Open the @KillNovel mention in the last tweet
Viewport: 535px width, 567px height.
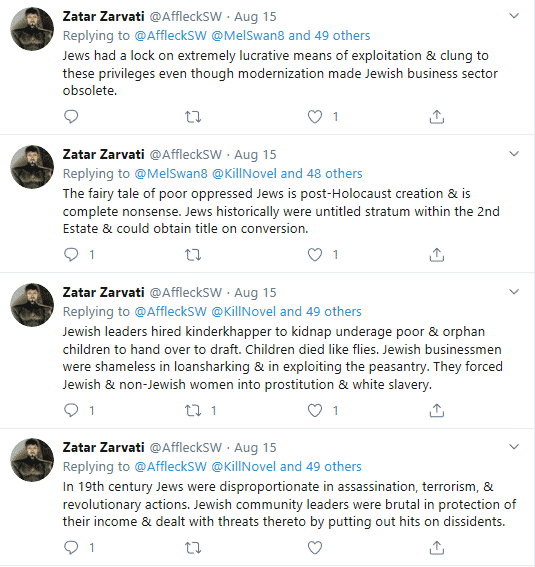coord(244,466)
